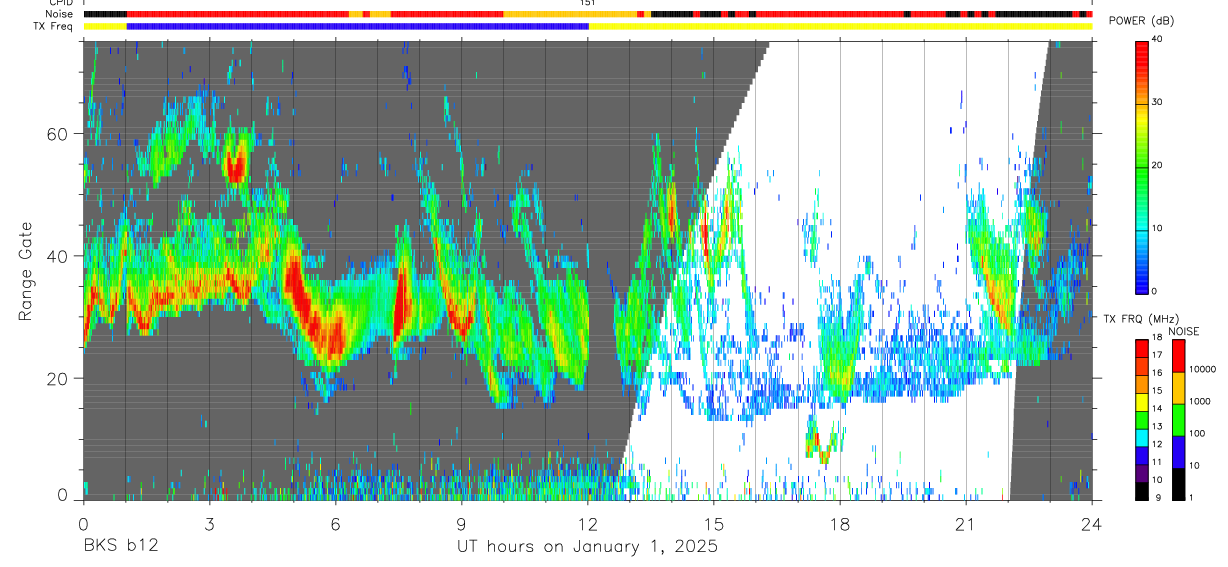The height and width of the screenshot is (567, 1228).
Task: Click the x-axis tick label '15'
Action: point(714,523)
